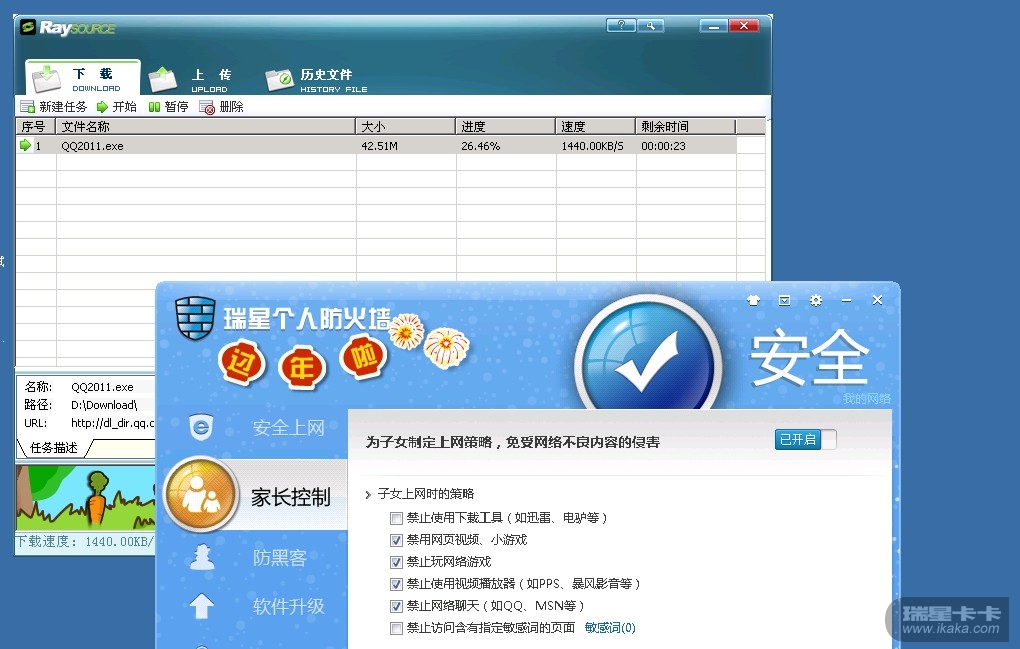1020x649 pixels.
Task: Open the 敏感词(0) link
Action: (x=610, y=628)
